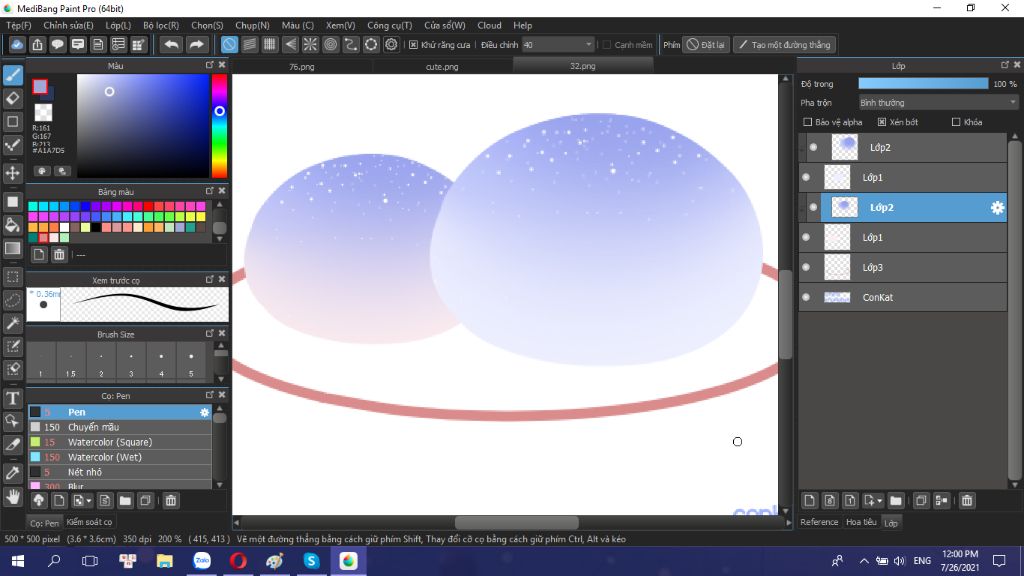Turn snap off with circle-slash icon
1024x576 pixels.
click(229, 44)
